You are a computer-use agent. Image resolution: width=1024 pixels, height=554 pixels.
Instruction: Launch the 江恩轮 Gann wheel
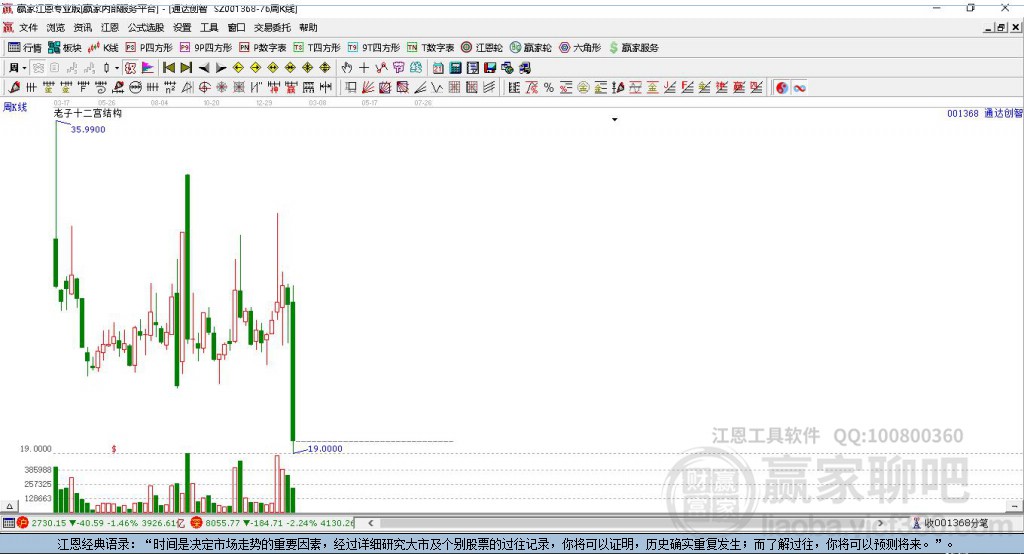[482, 48]
